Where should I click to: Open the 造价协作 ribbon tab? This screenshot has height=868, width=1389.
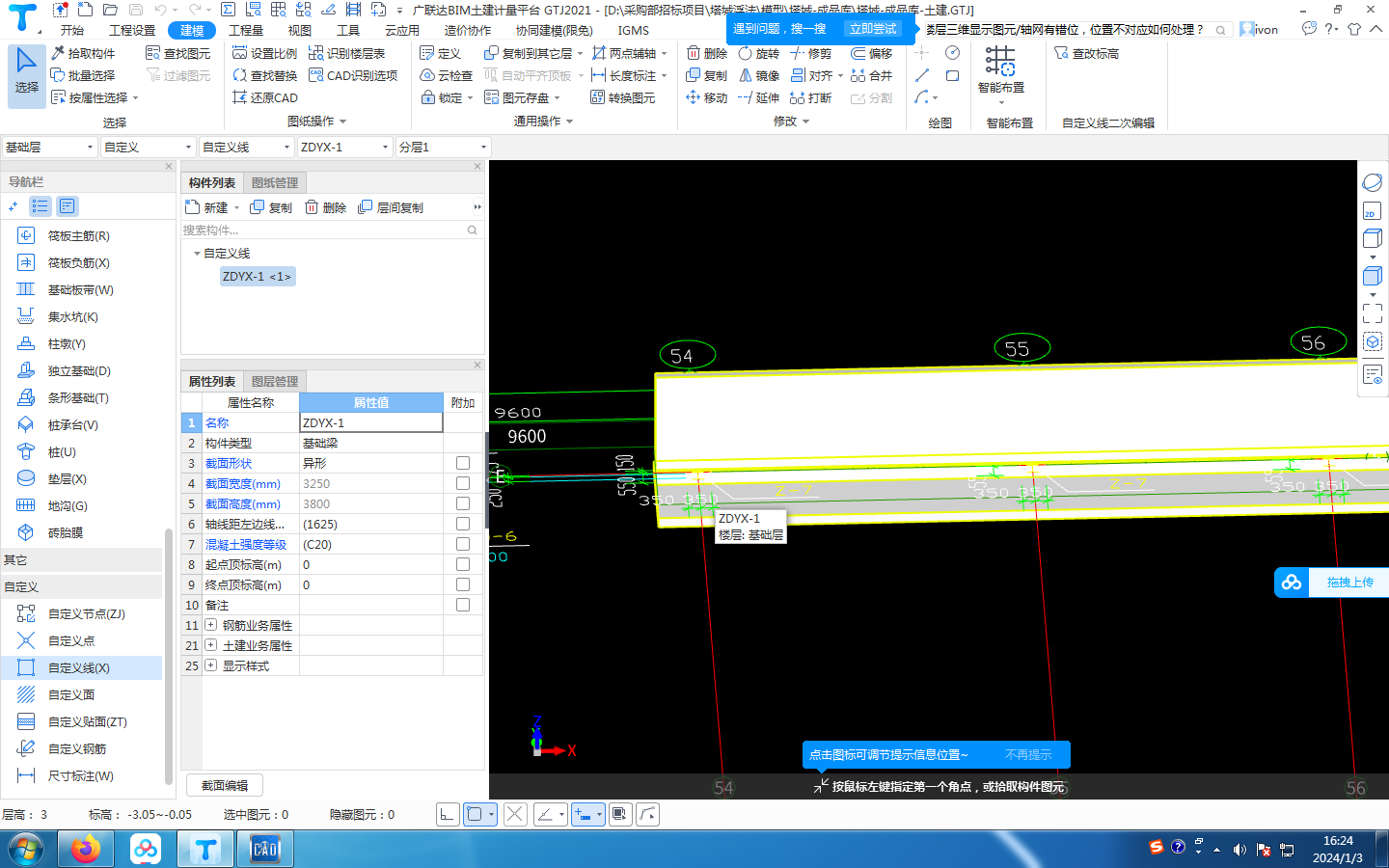click(x=468, y=30)
